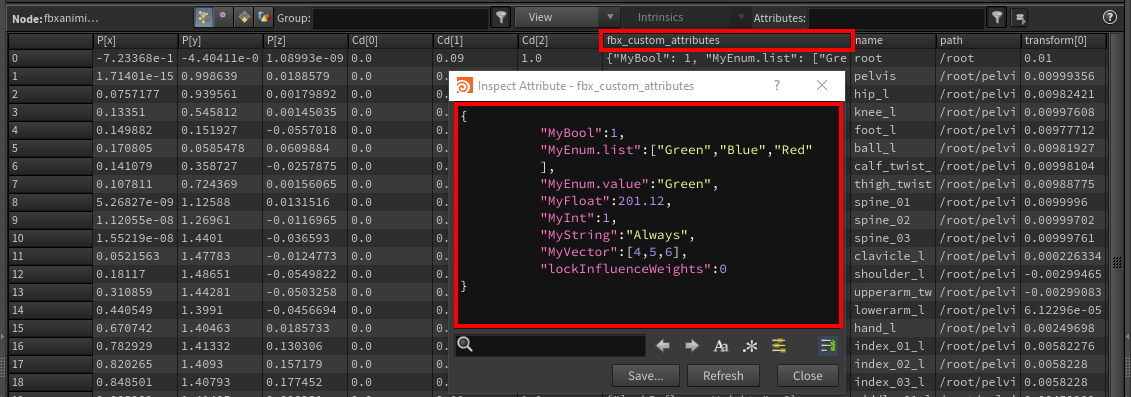Click the name cell 'spine_02'
Viewport: 1131px width, 397px height.
893,219
